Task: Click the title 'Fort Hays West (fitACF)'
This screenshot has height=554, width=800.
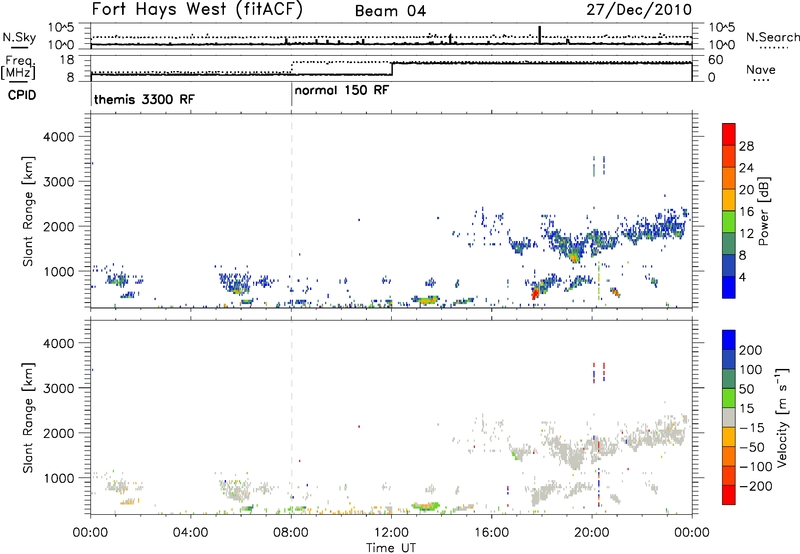Action: tap(197, 9)
